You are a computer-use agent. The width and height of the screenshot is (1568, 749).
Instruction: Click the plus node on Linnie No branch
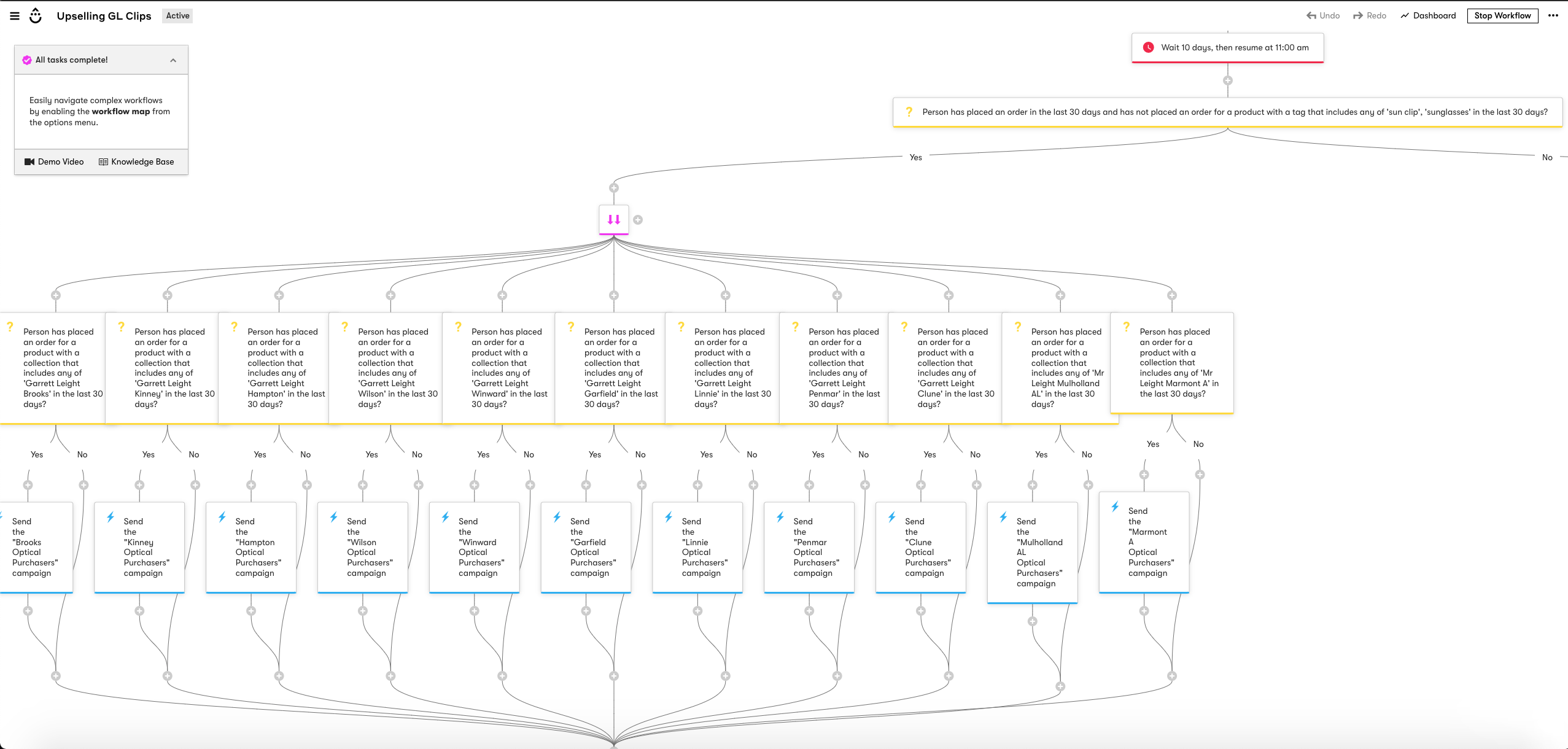(753, 485)
